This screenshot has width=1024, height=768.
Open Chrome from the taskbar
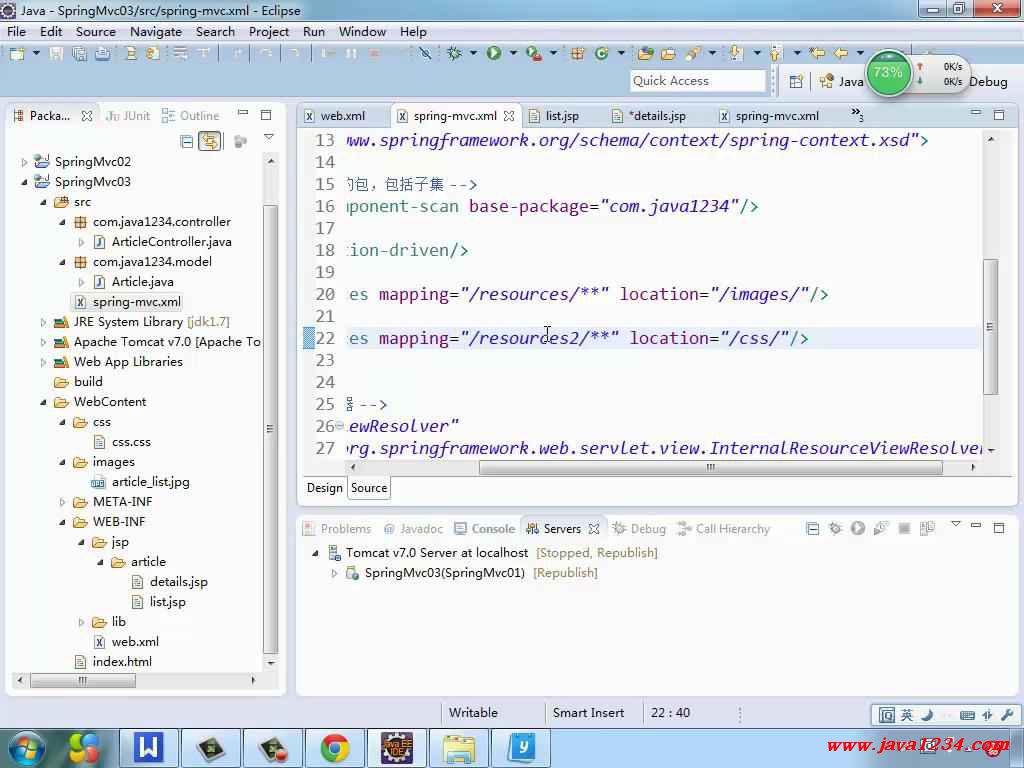[x=334, y=748]
